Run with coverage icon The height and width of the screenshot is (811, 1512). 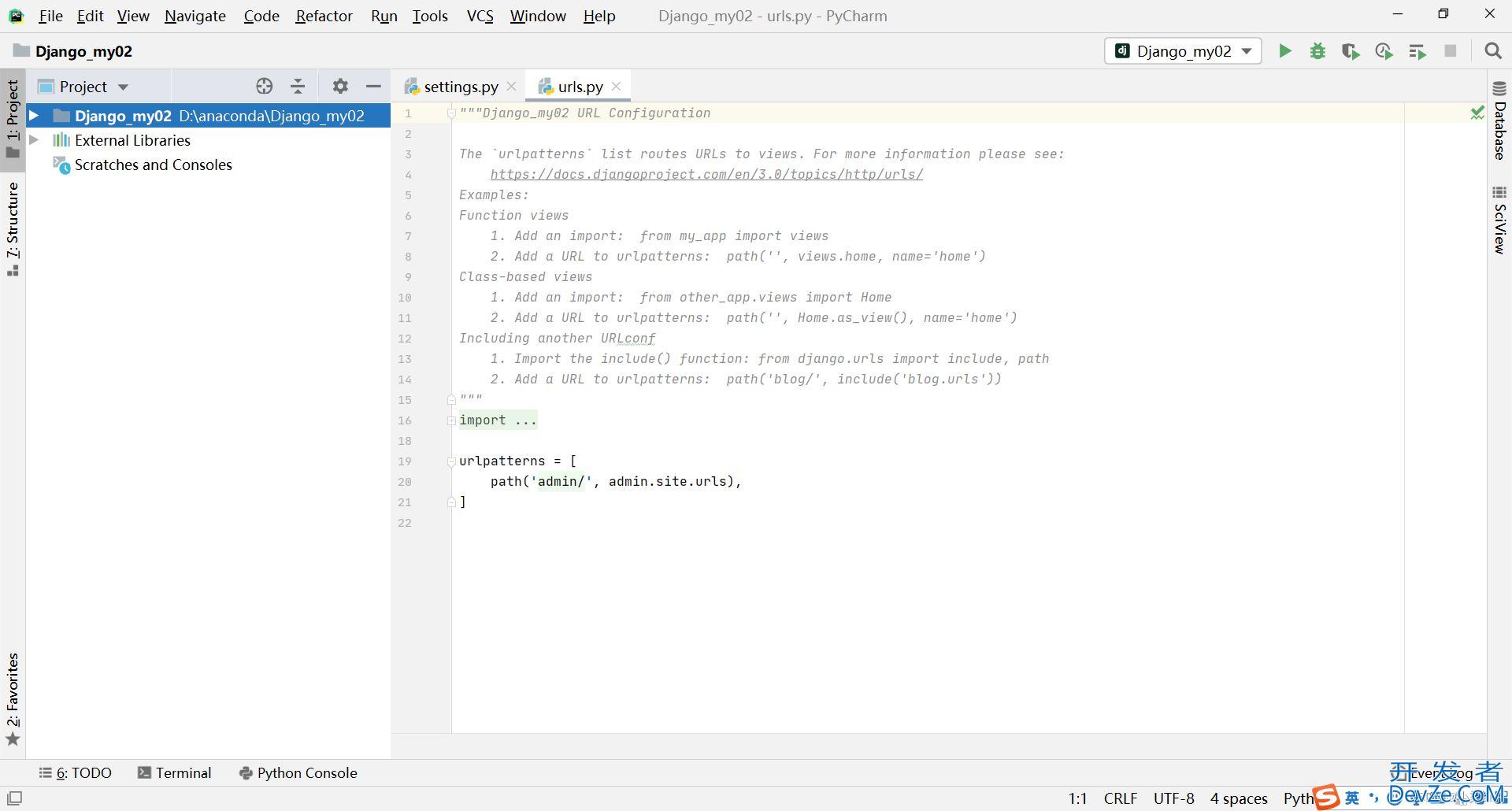[1351, 51]
